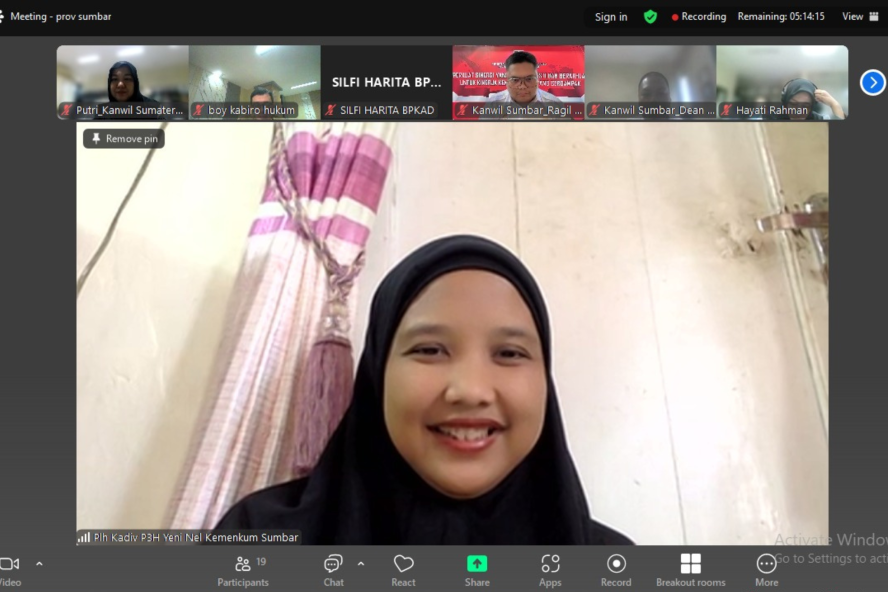The height and width of the screenshot is (592, 888).
Task: Open the View layout menu
Action: pyautogui.click(x=859, y=16)
